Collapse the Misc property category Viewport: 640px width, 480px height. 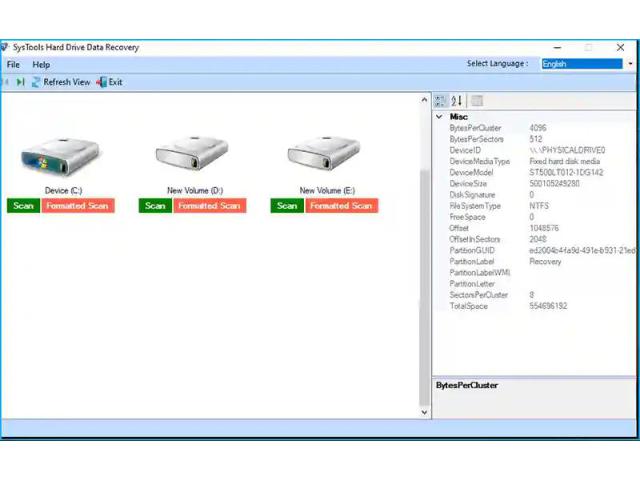[x=439, y=117]
